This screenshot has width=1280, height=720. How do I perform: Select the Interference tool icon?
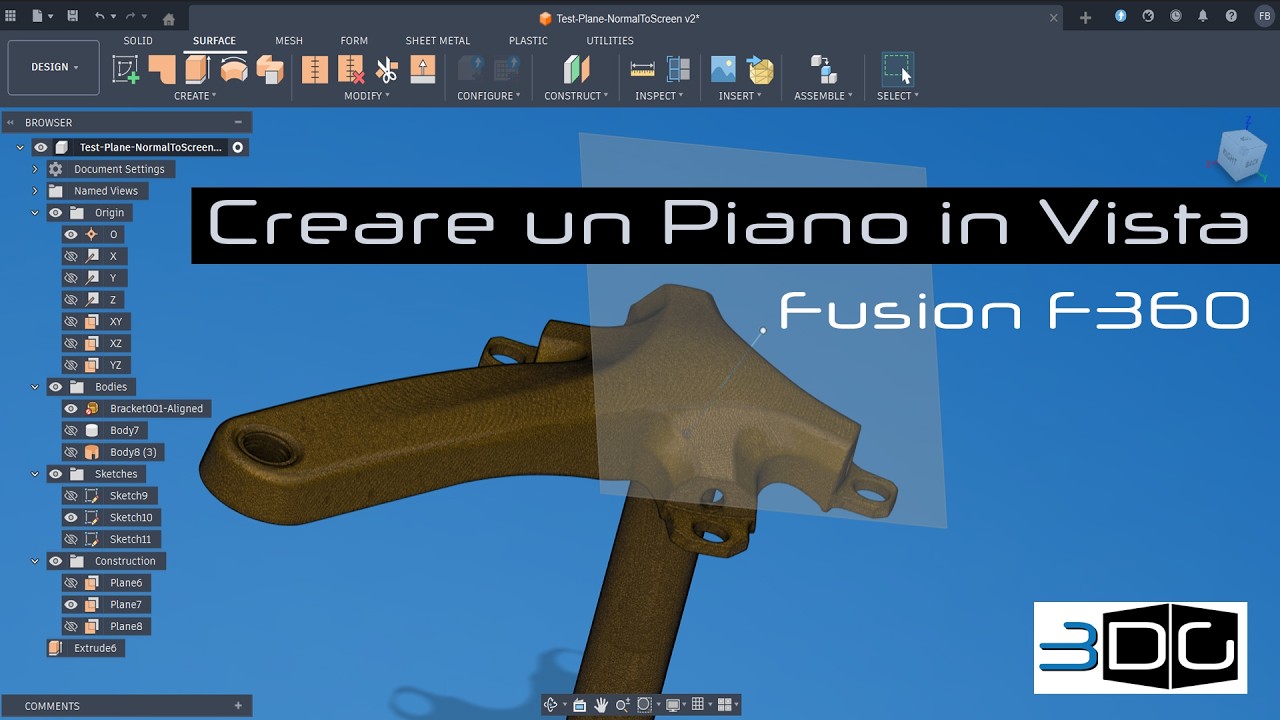click(x=678, y=69)
